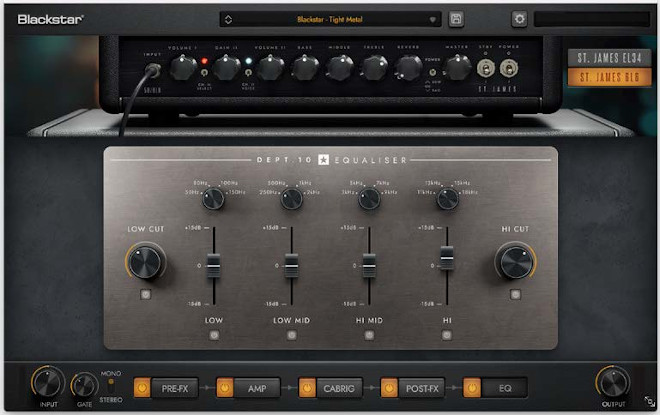Image resolution: width=660 pixels, height=415 pixels.
Task: Click the save preset floppy disk icon
Action: tap(456, 19)
